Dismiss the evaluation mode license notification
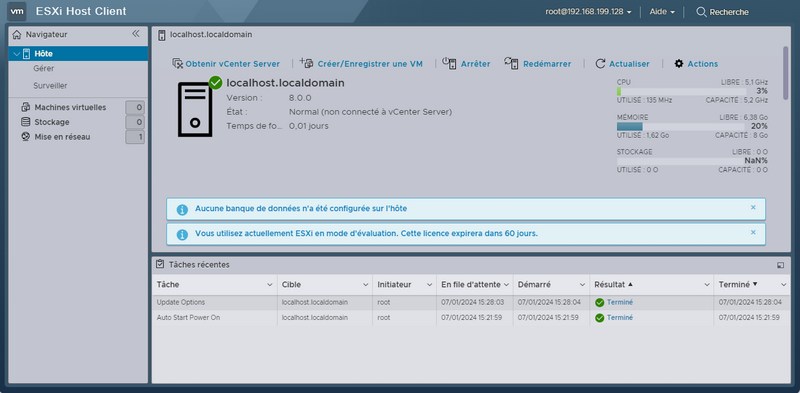Viewport: 800px width, 393px height. pos(753,232)
